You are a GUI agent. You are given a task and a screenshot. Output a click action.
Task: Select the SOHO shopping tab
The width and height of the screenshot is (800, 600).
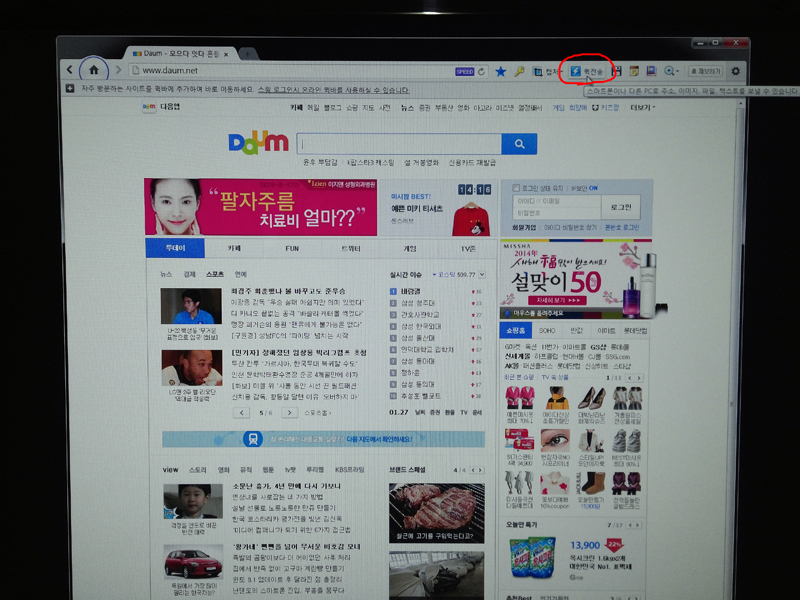click(x=547, y=330)
